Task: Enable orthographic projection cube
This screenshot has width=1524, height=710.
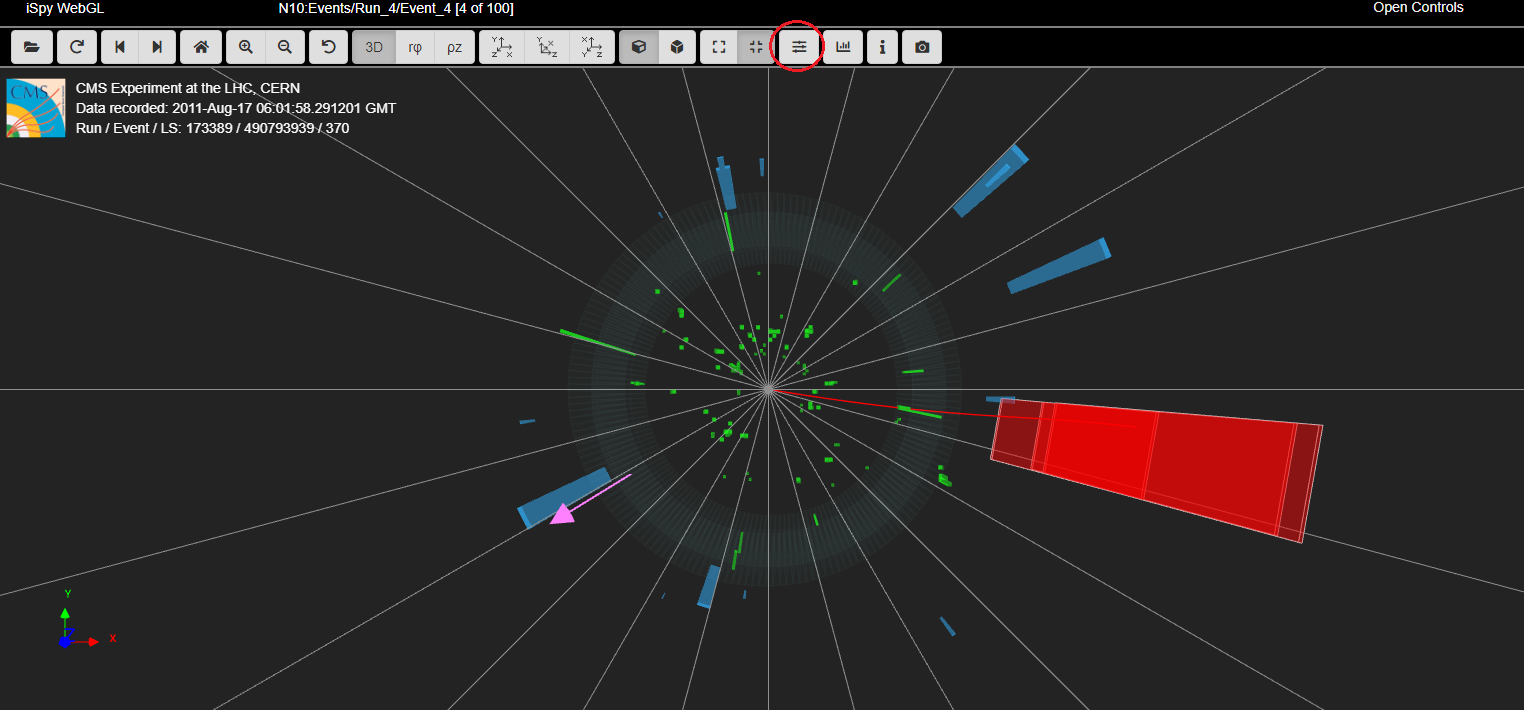Action: tap(677, 47)
